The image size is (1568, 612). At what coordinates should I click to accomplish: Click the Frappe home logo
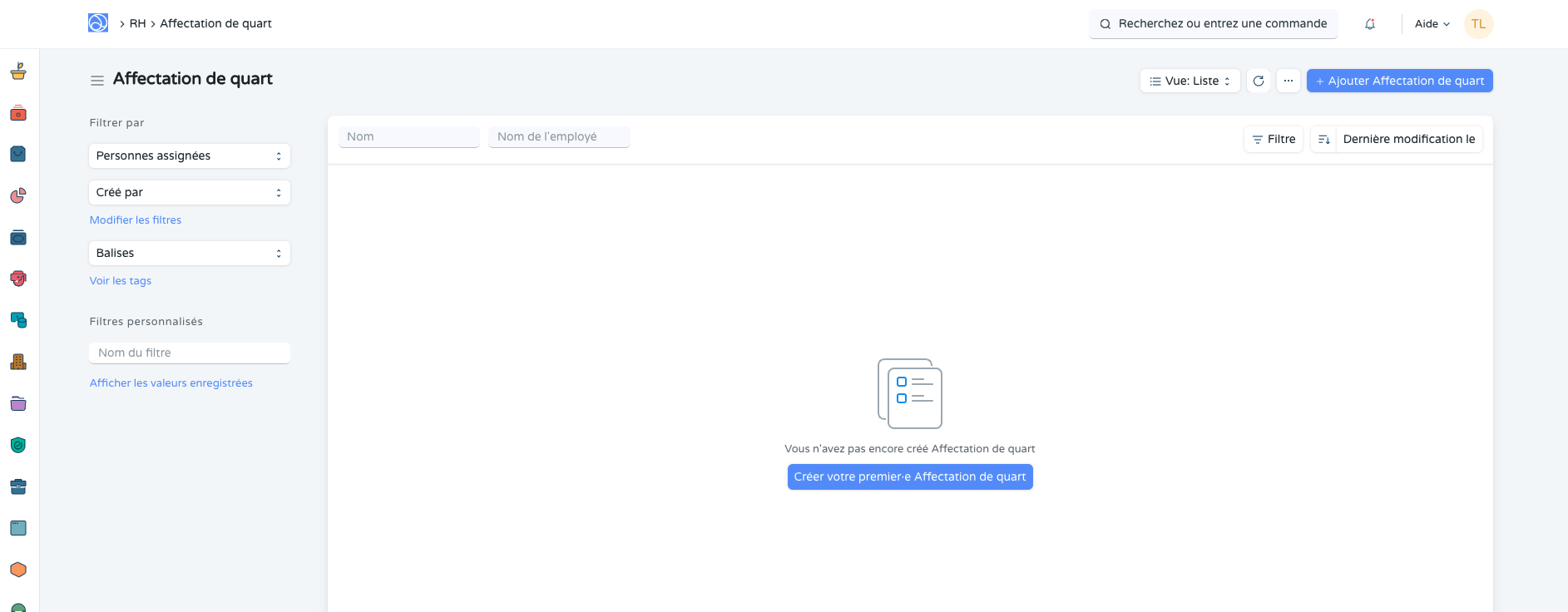click(x=98, y=23)
